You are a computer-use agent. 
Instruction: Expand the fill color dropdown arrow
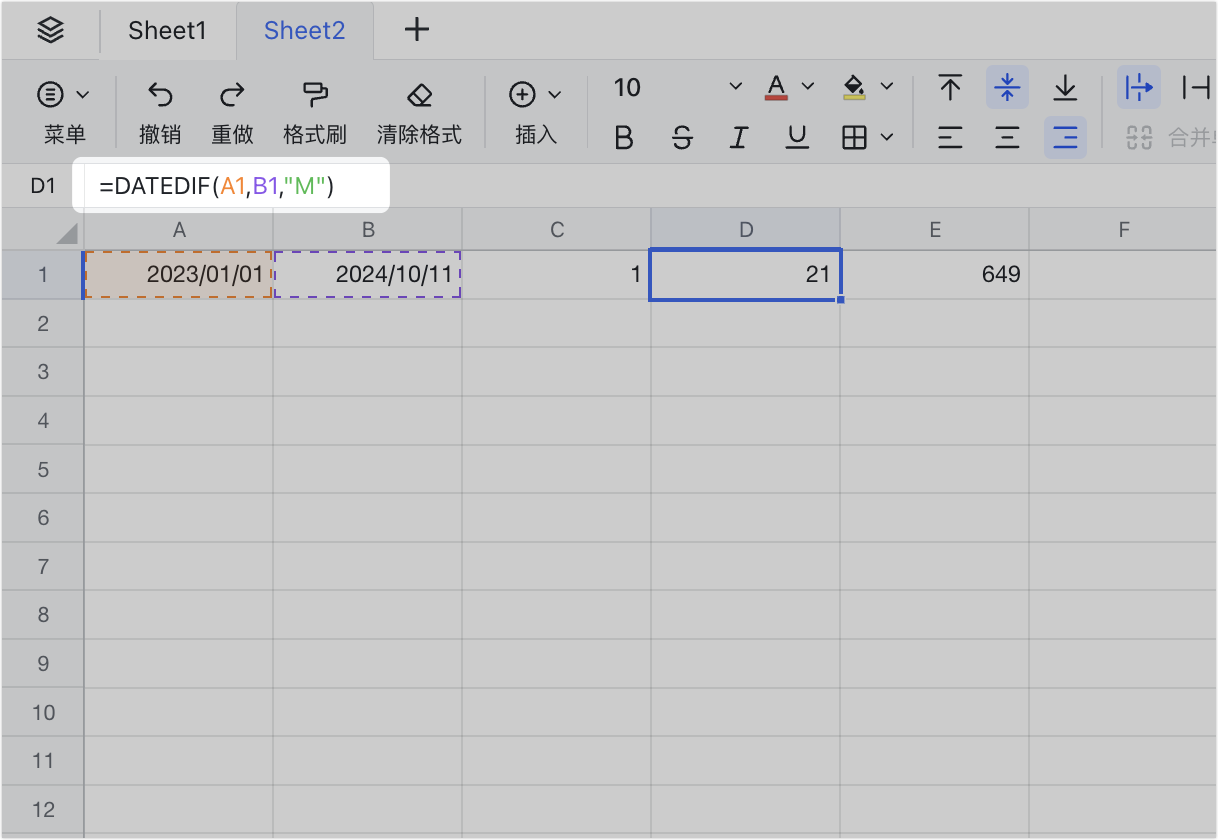(886, 88)
